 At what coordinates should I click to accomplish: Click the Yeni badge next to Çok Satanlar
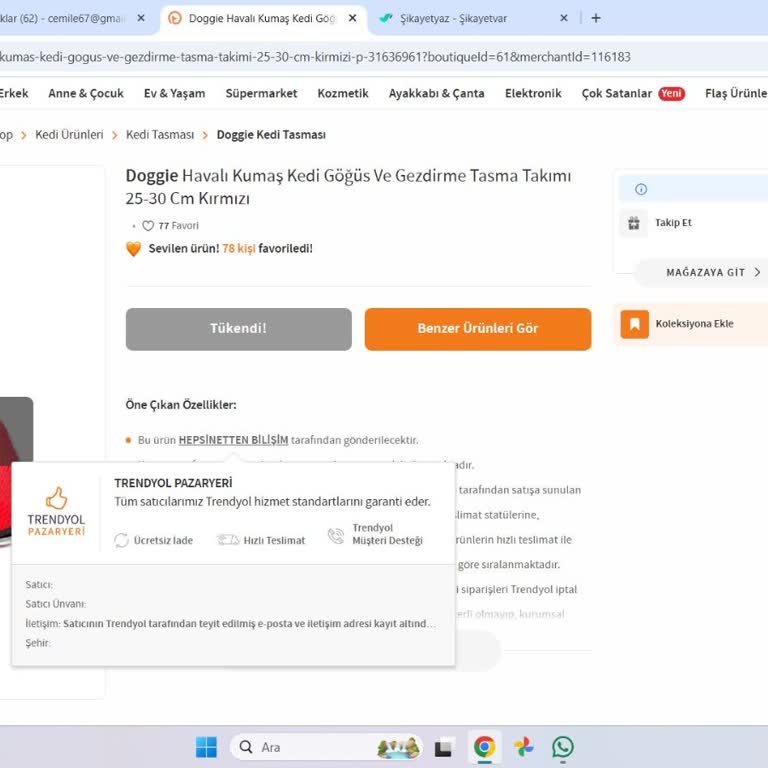[671, 93]
